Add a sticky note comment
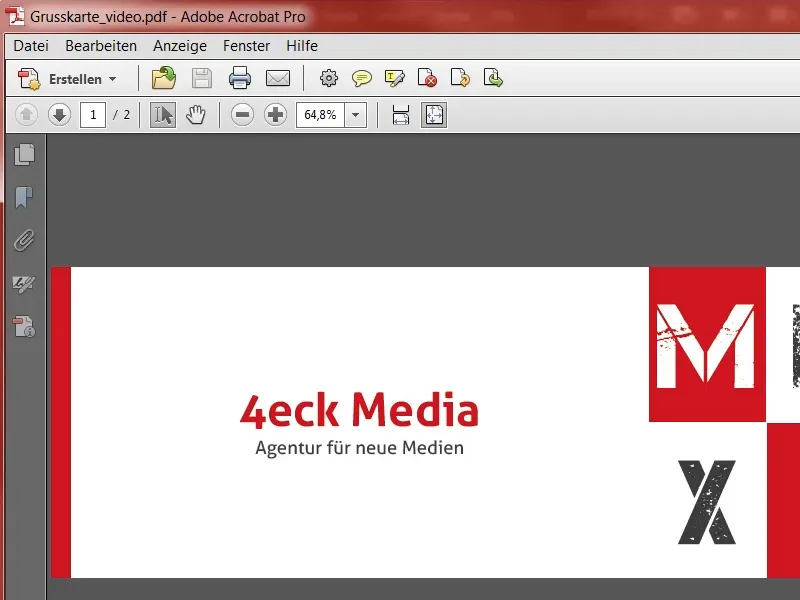The width and height of the screenshot is (800, 600). point(362,79)
